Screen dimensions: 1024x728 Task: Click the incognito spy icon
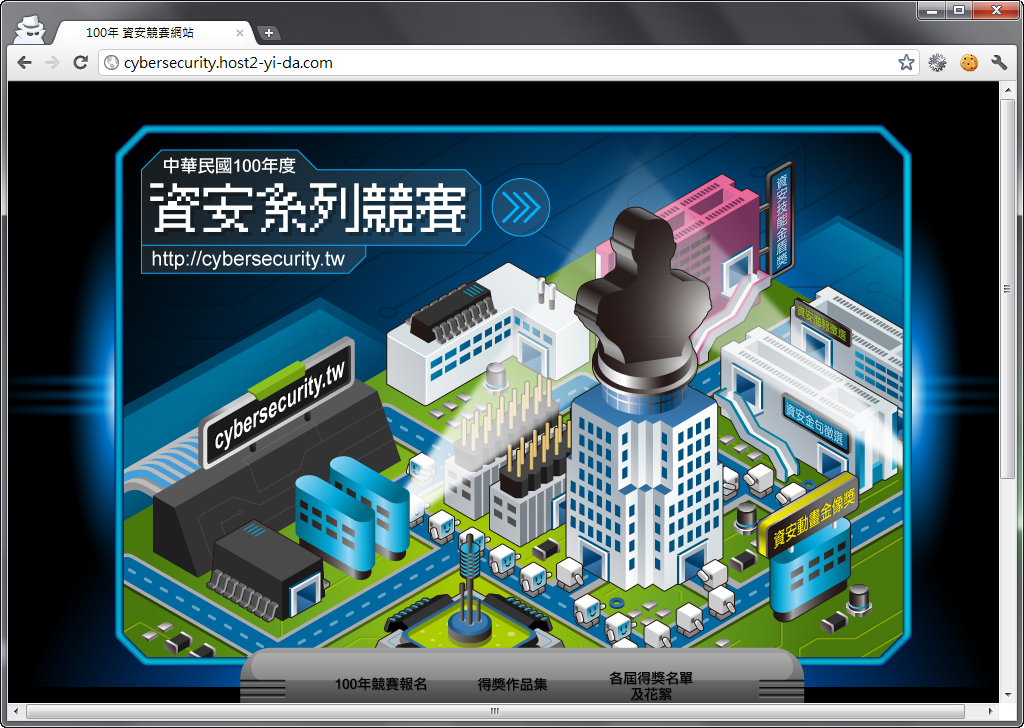tap(29, 30)
